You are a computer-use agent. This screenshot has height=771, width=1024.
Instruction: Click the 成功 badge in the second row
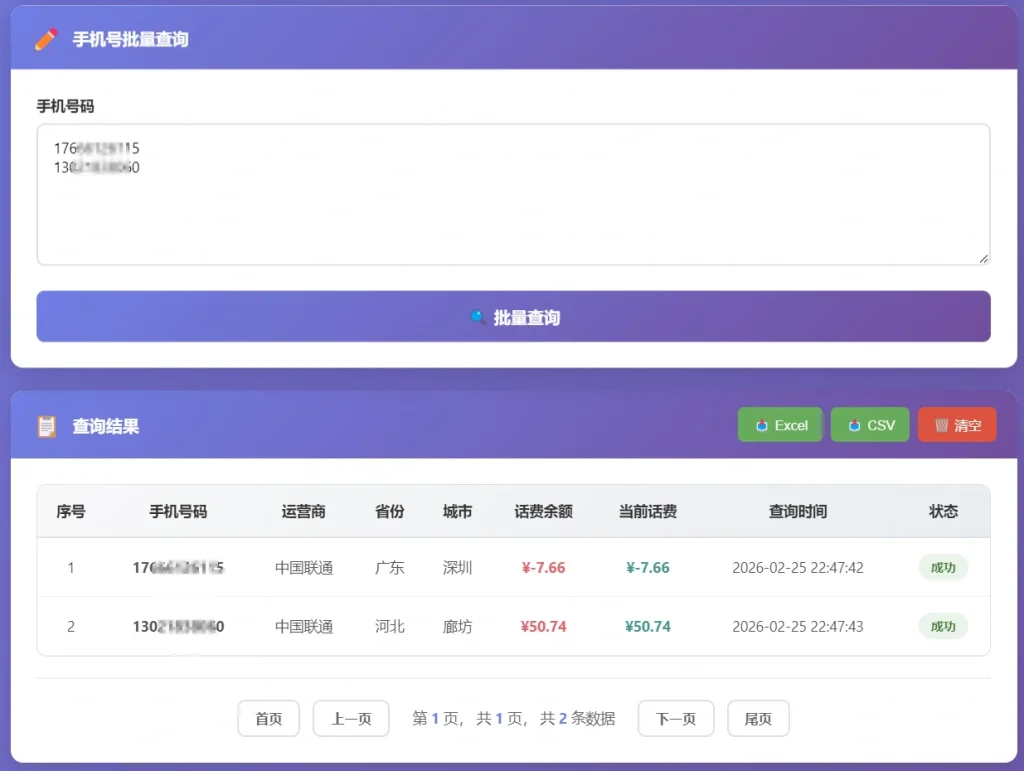(942, 627)
